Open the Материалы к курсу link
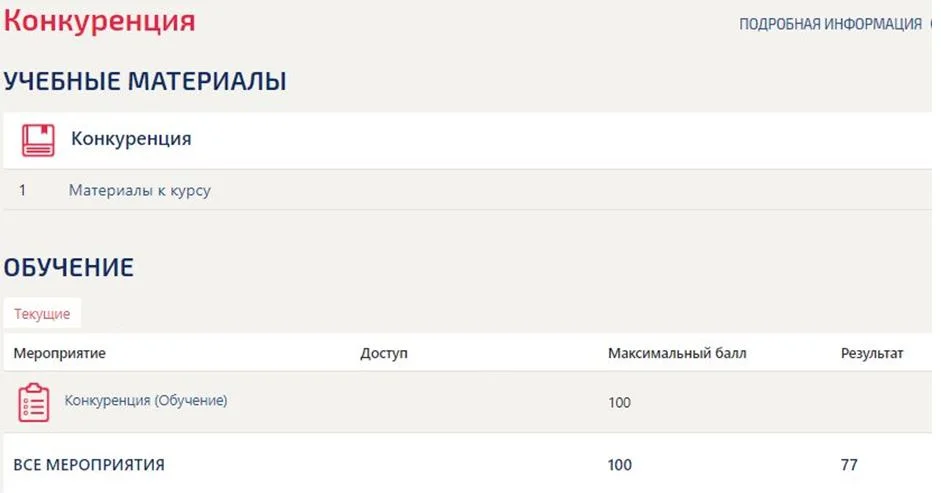Image resolution: width=941 pixels, height=493 pixels. [140, 190]
